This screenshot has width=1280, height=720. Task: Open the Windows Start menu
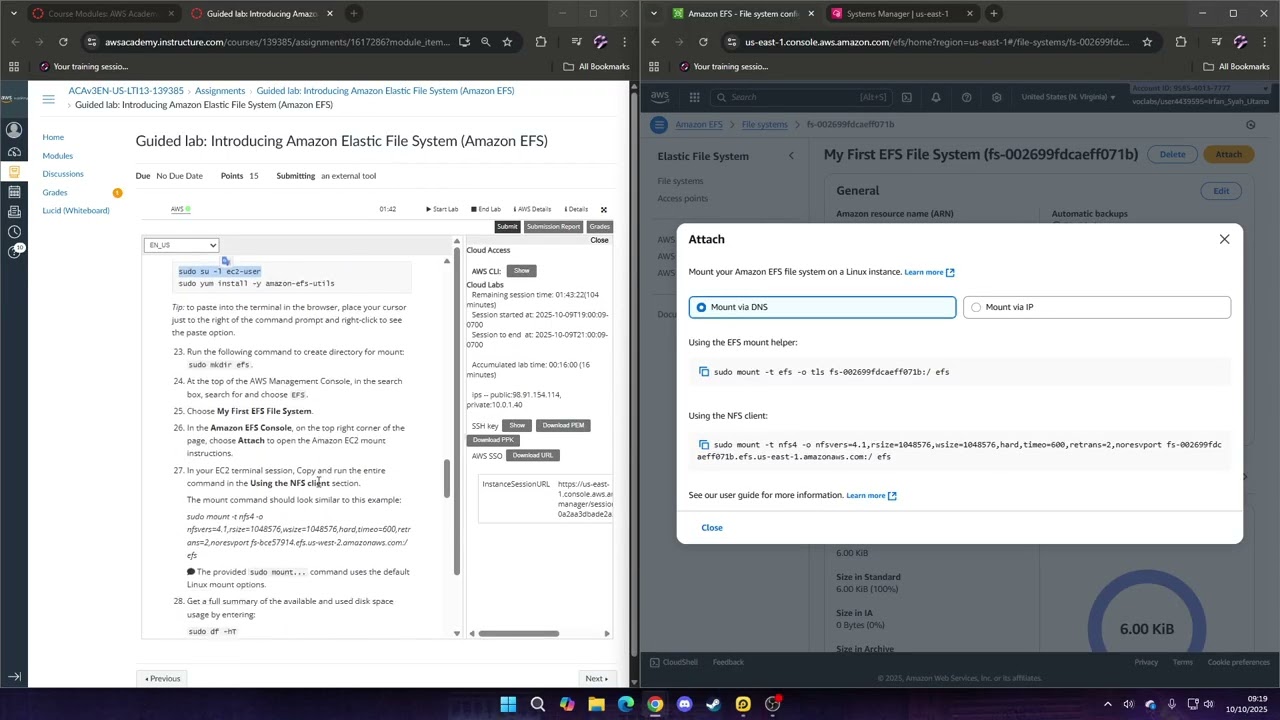pyautogui.click(x=508, y=704)
